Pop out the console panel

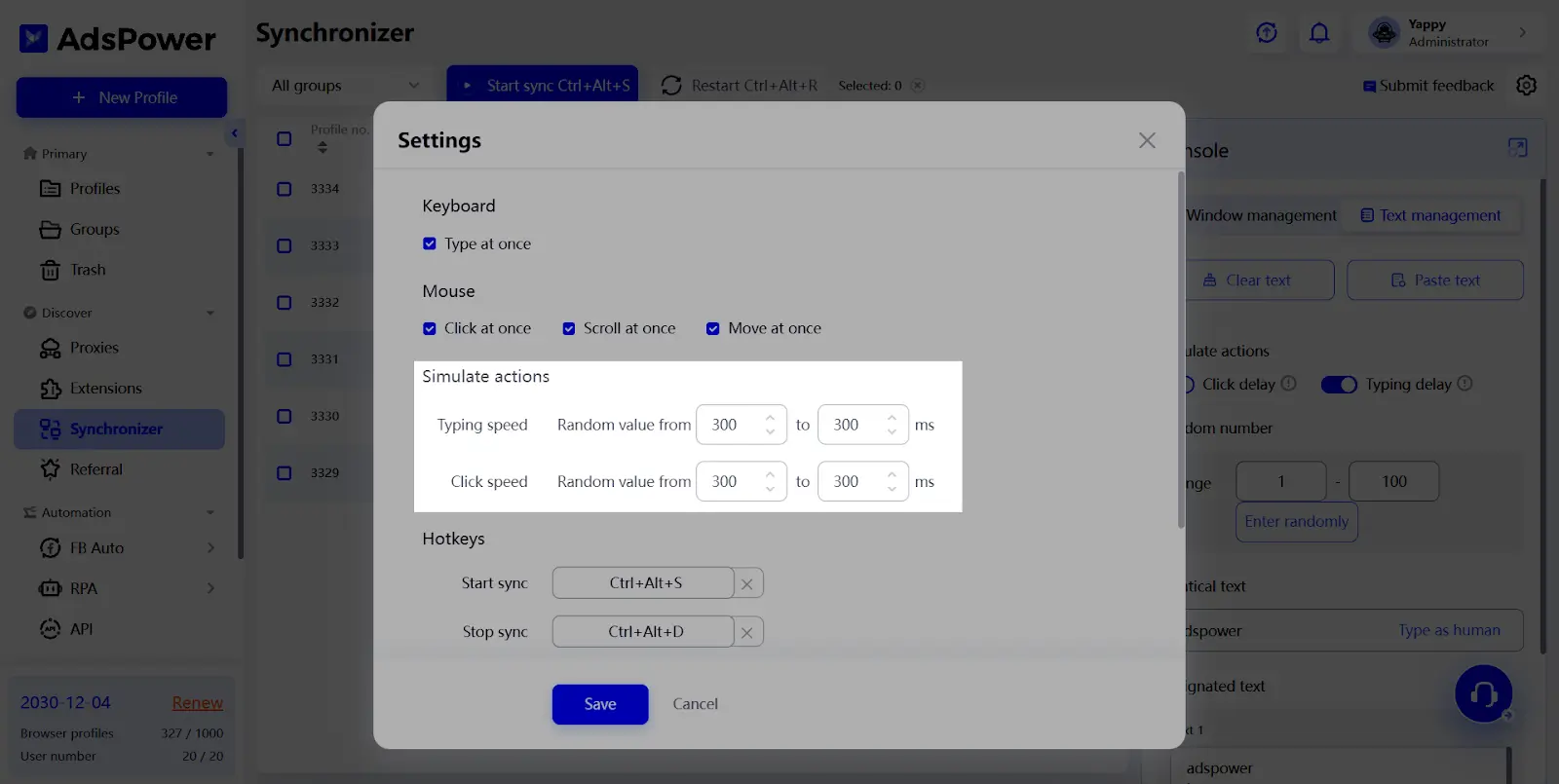1517,148
